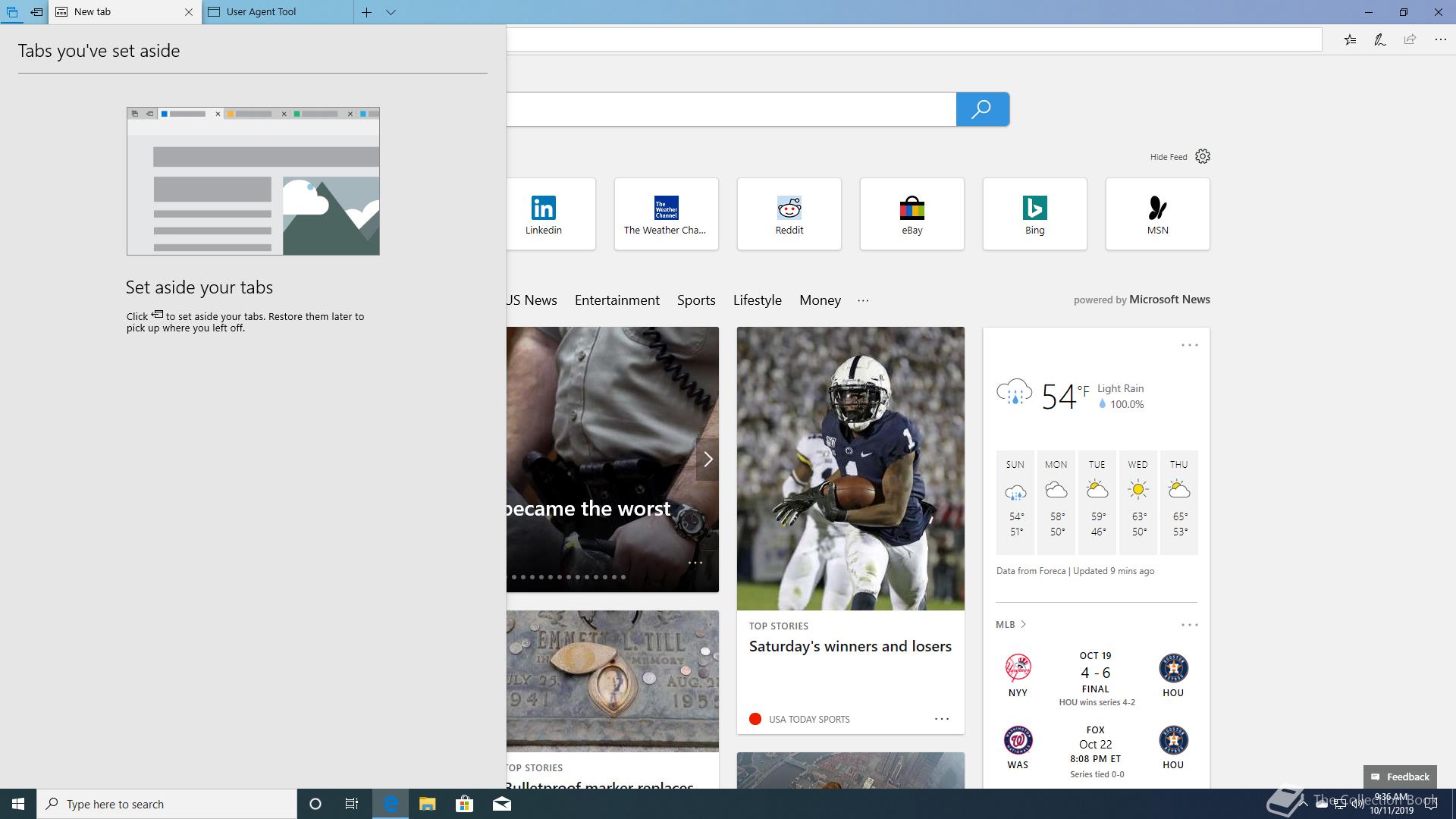Expand the tab previews chevron
The width and height of the screenshot is (1456, 819).
[x=391, y=12]
